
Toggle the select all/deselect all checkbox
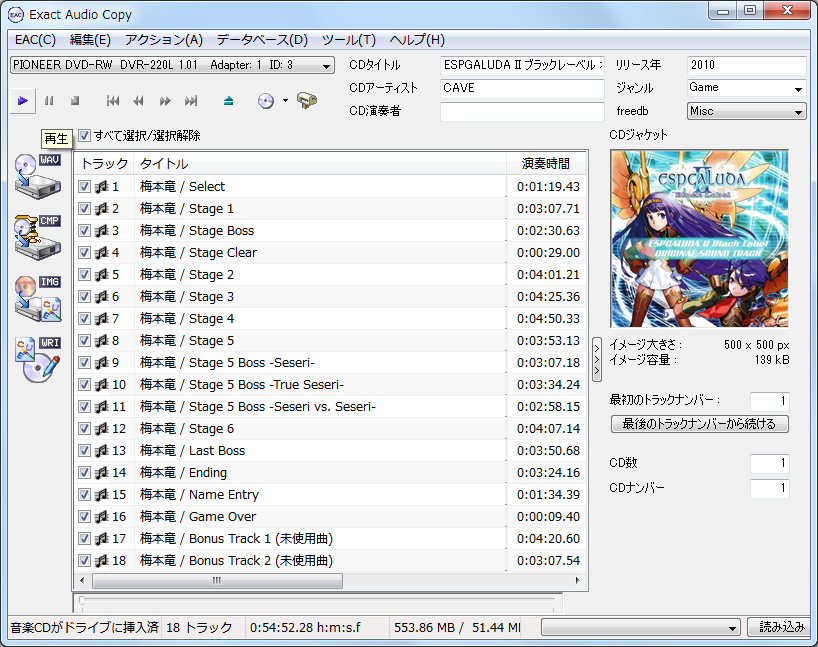pos(85,136)
